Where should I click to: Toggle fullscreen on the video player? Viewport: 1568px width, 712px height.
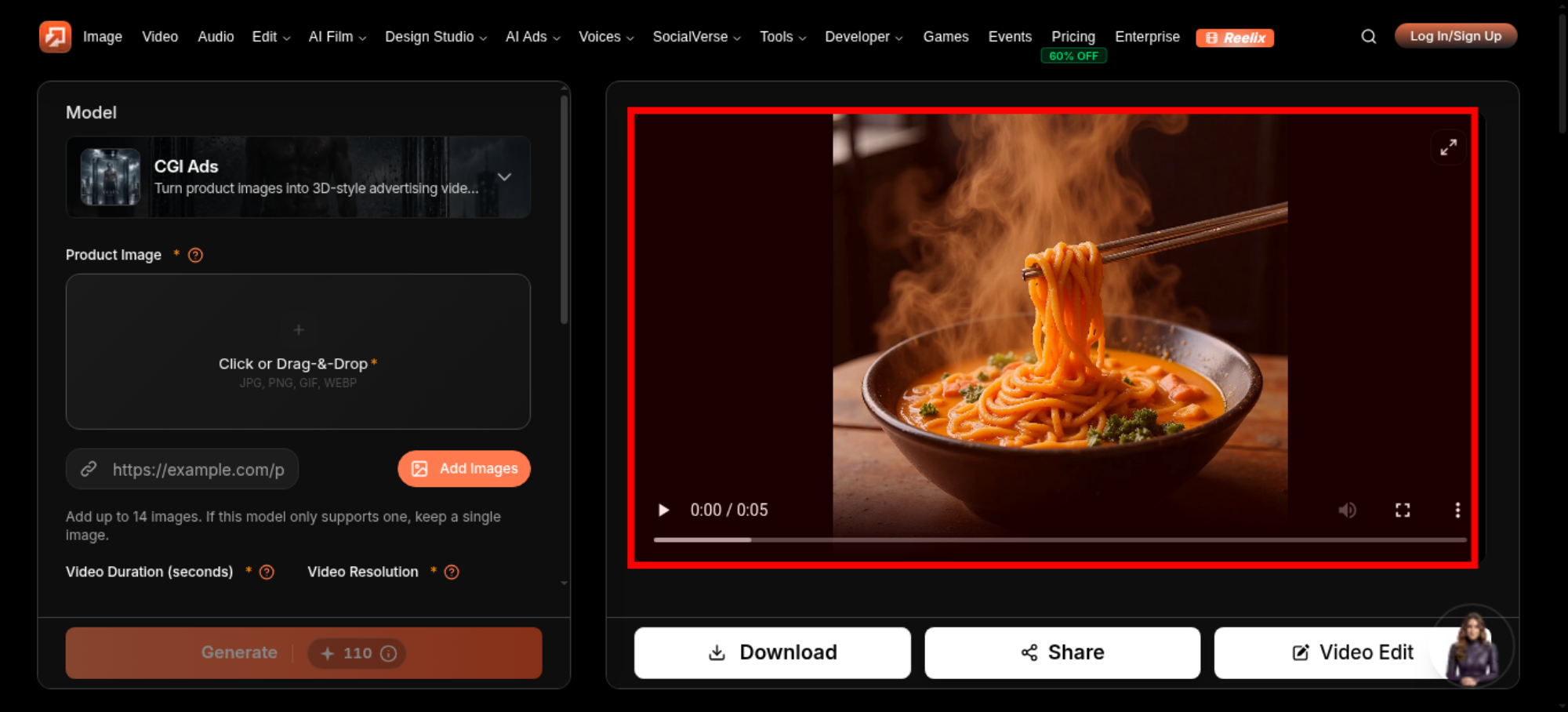coord(1403,510)
